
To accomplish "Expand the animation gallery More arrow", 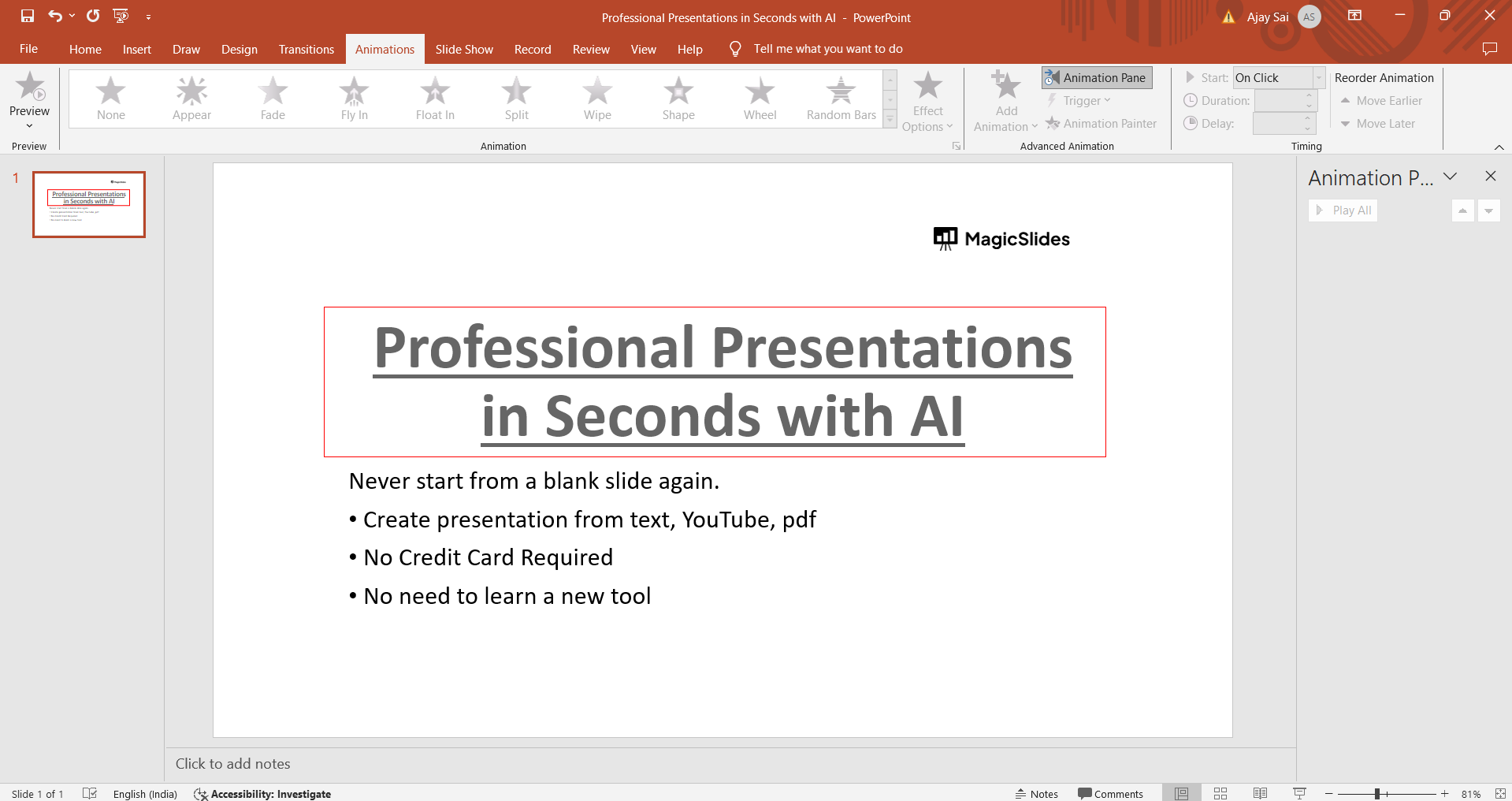I will tap(890, 120).
